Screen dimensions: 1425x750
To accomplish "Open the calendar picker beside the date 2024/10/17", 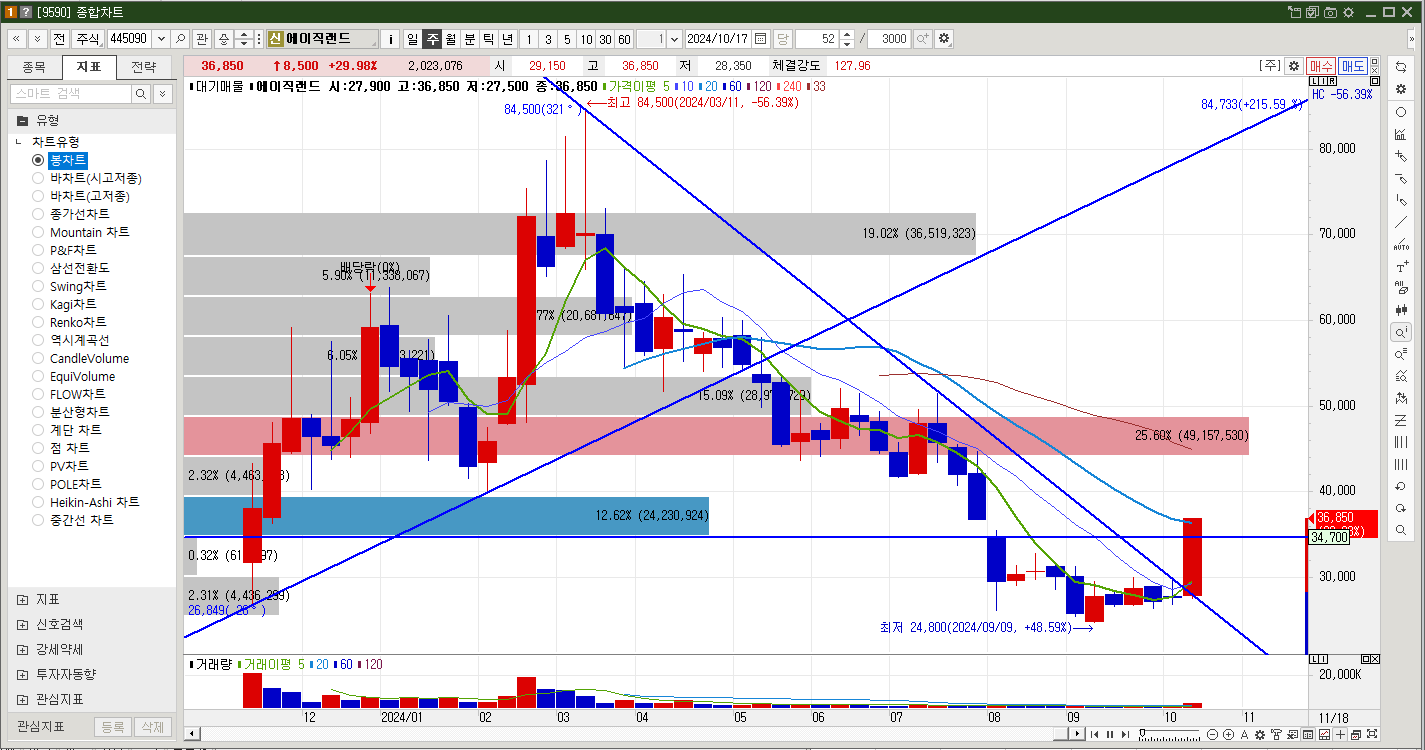I will [x=760, y=39].
